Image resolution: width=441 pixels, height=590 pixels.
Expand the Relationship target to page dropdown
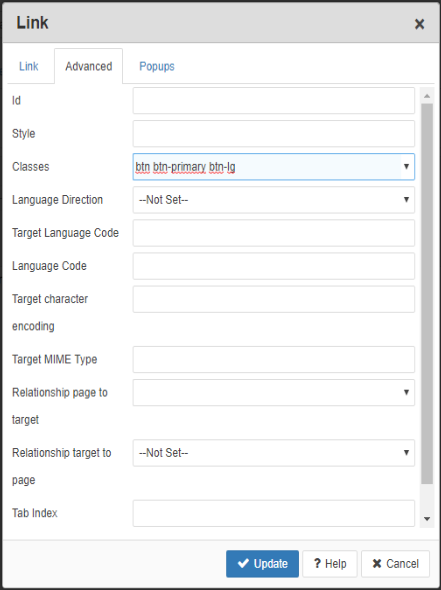click(274, 453)
